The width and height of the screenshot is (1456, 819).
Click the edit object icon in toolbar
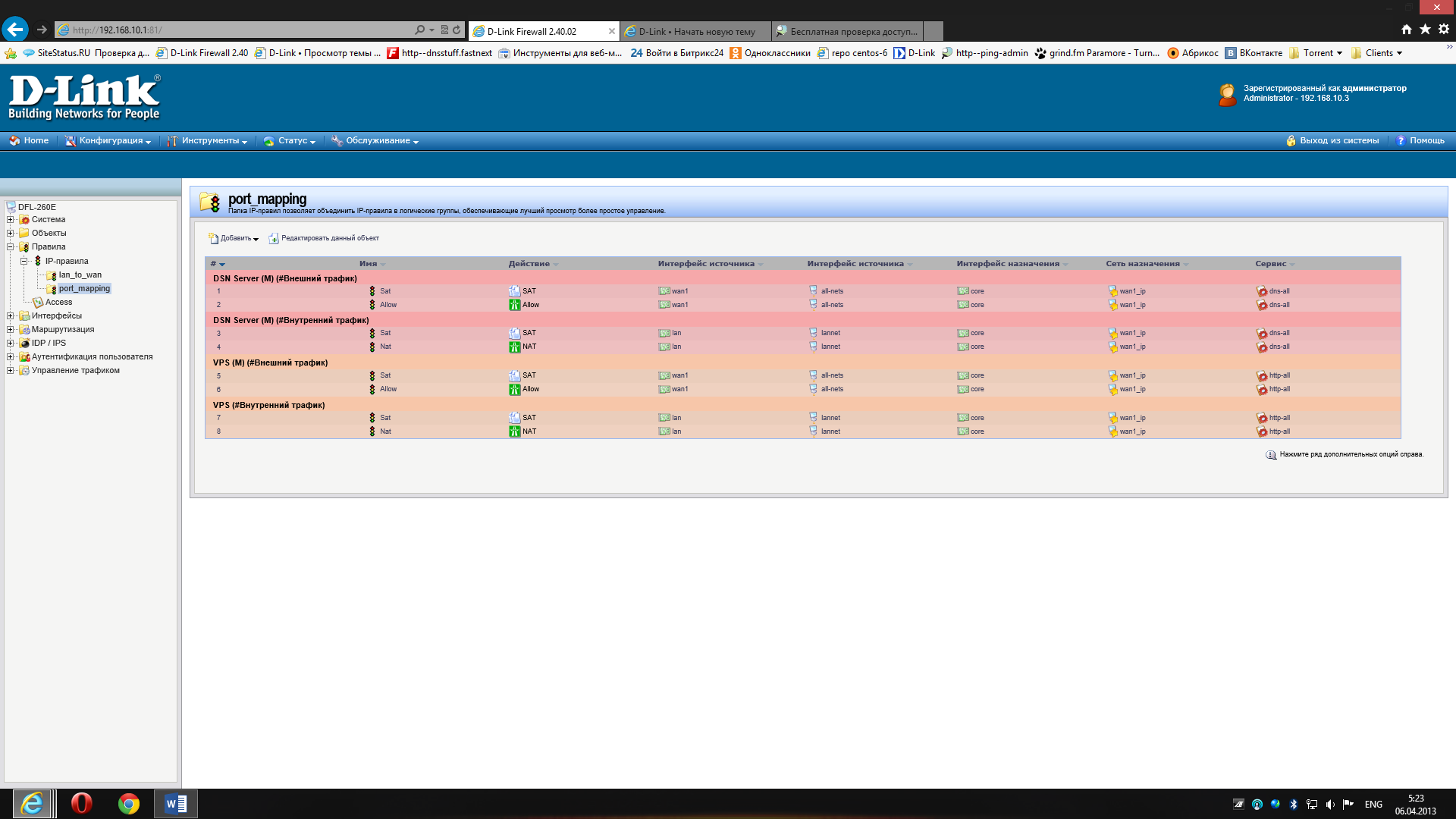click(274, 239)
